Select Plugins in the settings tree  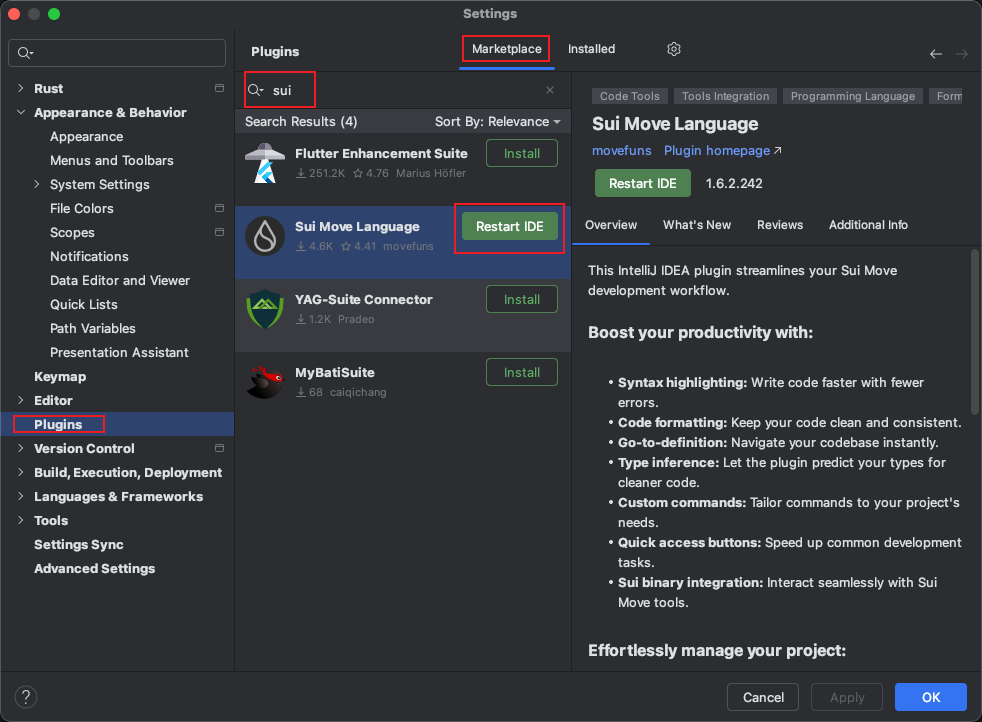[x=117, y=424]
